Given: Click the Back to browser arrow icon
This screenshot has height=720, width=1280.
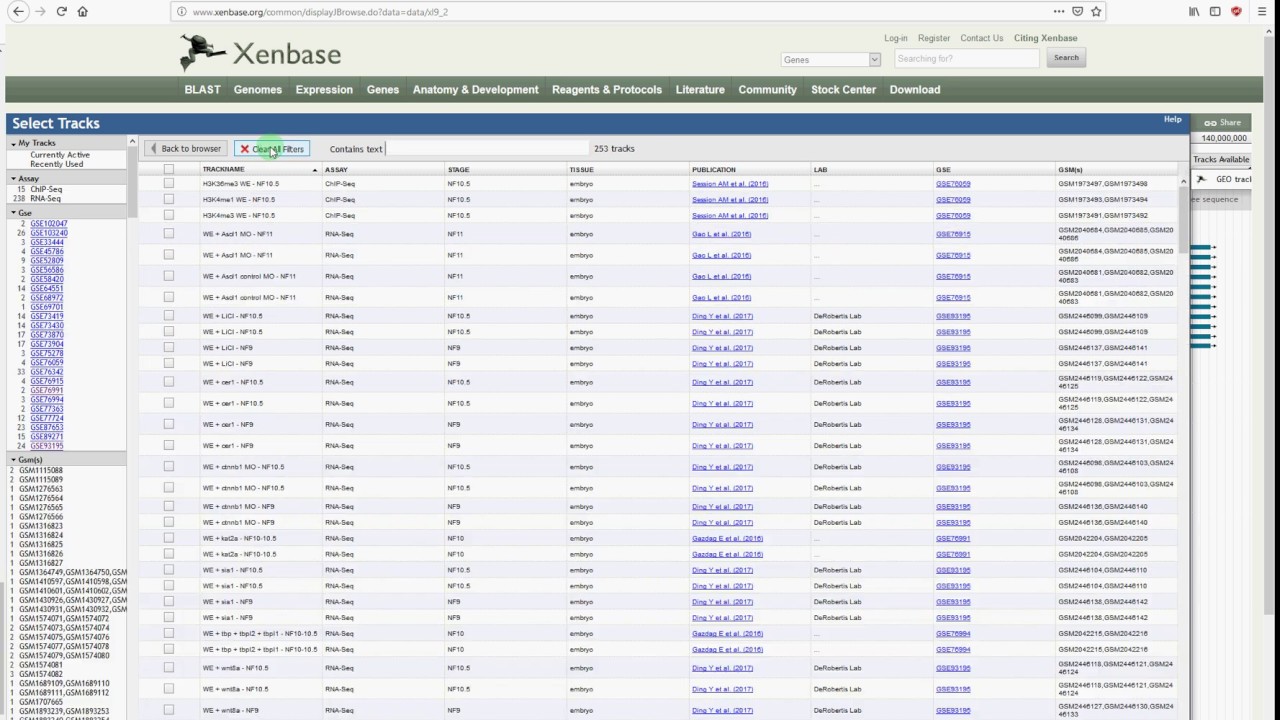Looking at the screenshot, I should tap(154, 149).
